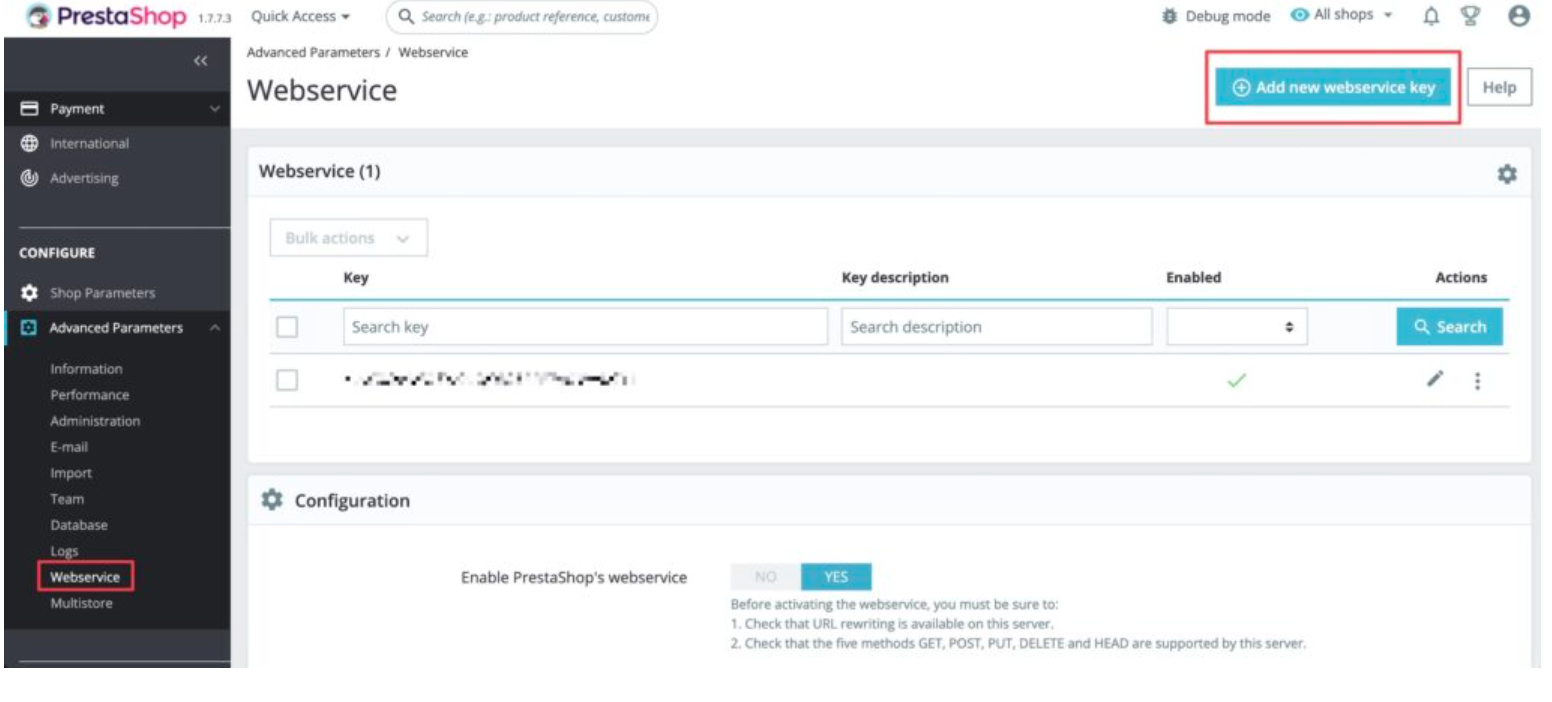Edit the webservice key with pencil icon
The image size is (1552, 702).
(x=1435, y=379)
